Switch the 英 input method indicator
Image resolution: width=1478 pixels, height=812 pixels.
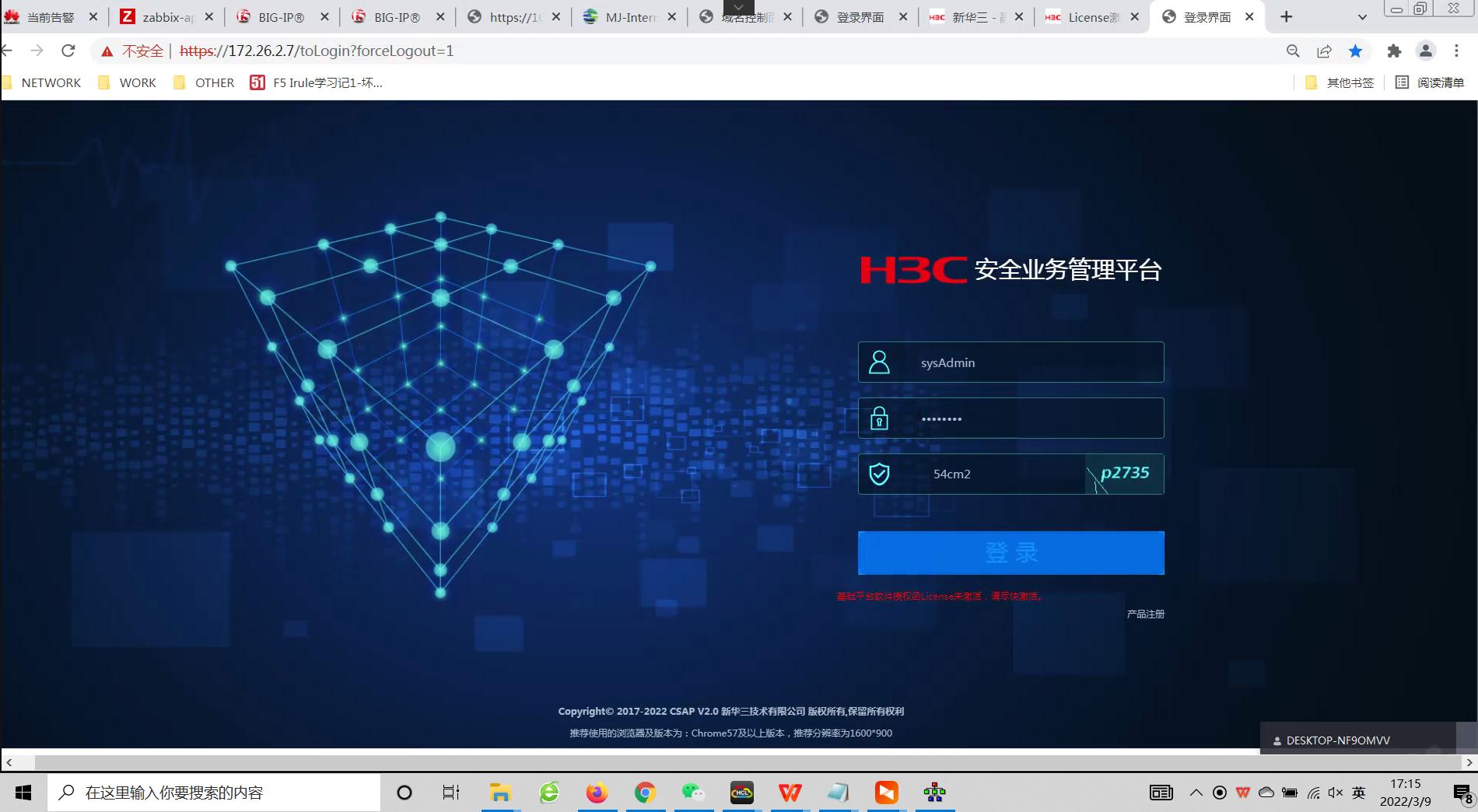pos(1359,793)
